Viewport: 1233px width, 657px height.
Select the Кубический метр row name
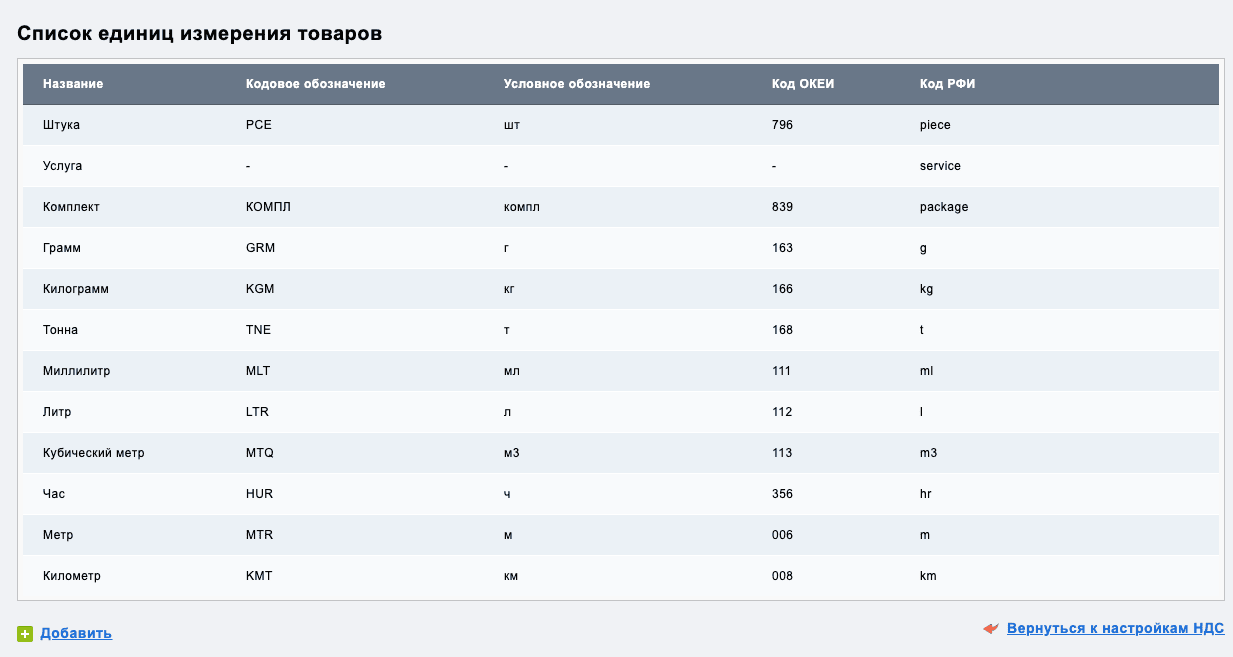pos(94,453)
